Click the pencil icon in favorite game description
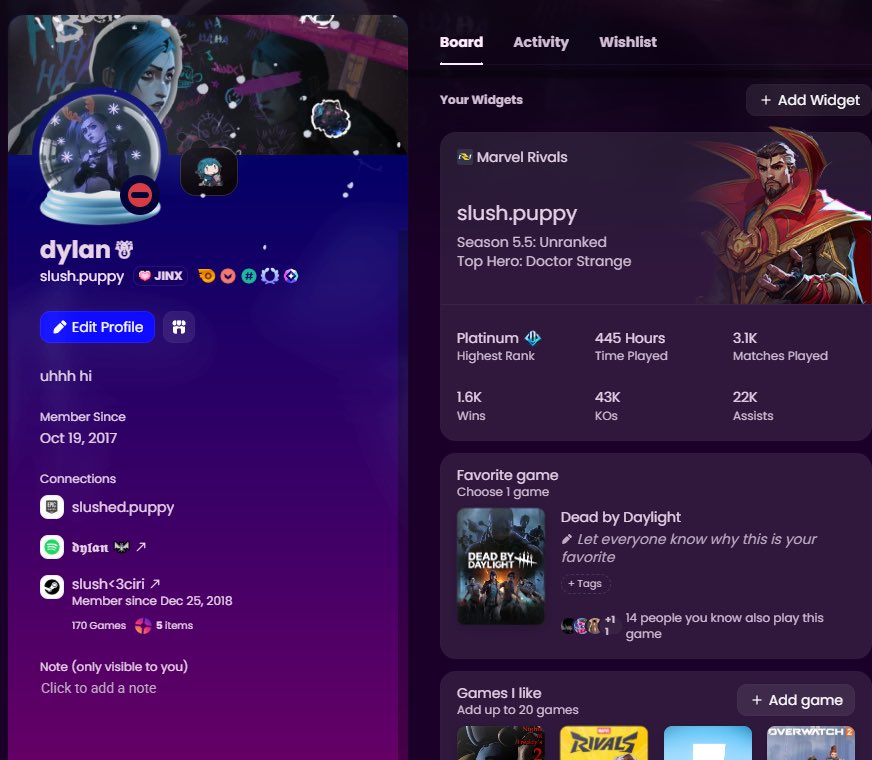Image resolution: width=872 pixels, height=760 pixels. [x=567, y=539]
